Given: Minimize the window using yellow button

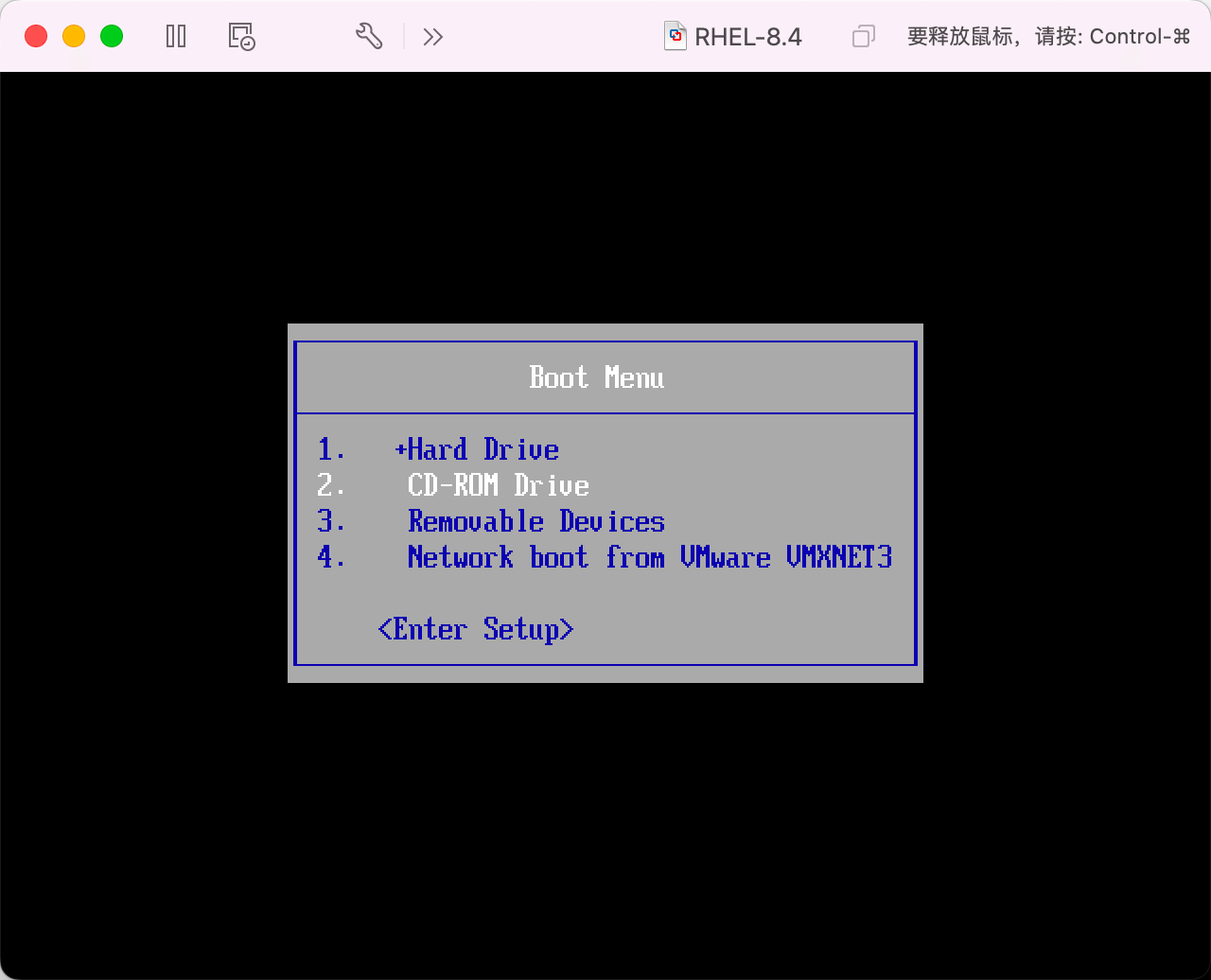Looking at the screenshot, I should [74, 37].
